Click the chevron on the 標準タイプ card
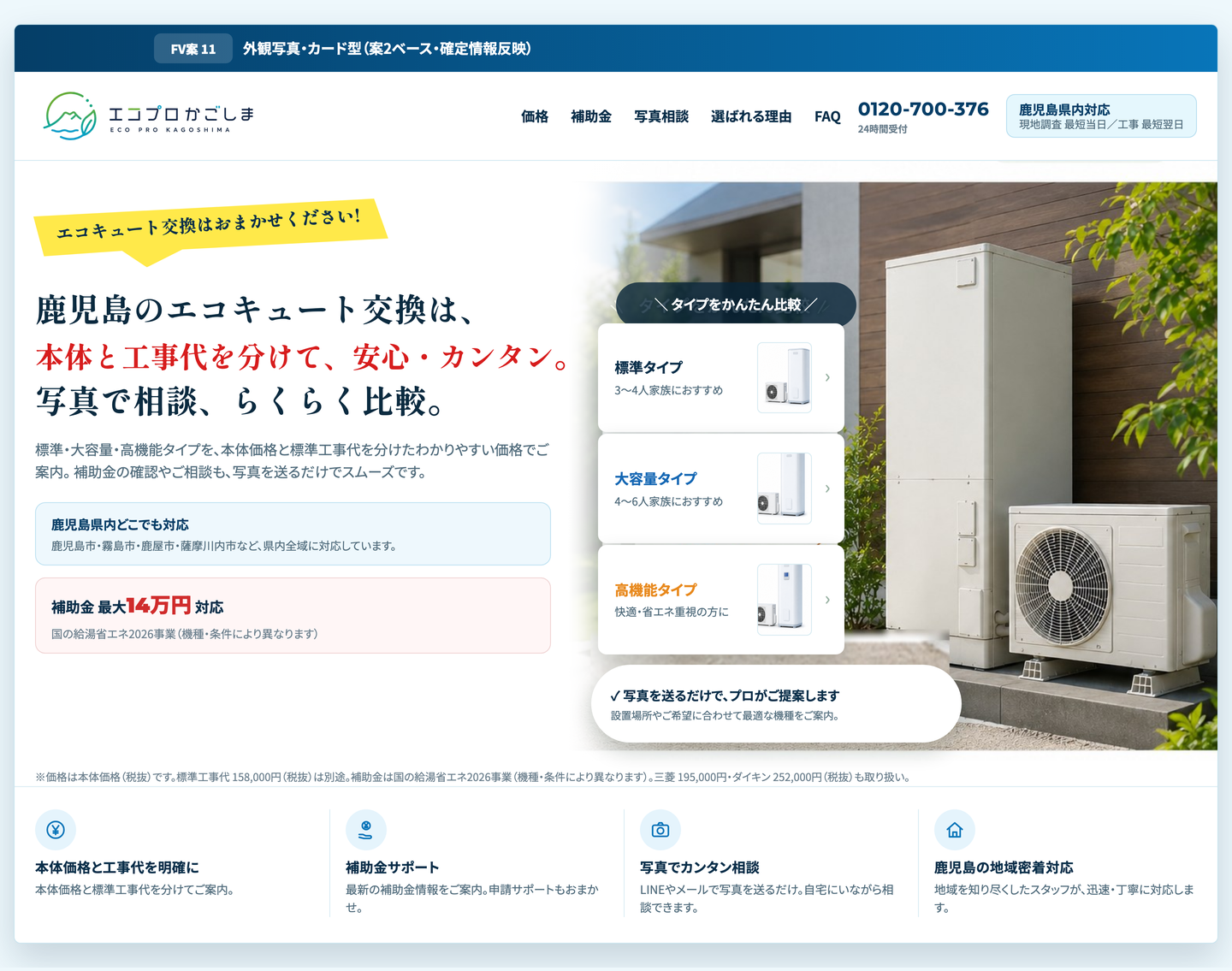1232x971 pixels. click(x=827, y=377)
